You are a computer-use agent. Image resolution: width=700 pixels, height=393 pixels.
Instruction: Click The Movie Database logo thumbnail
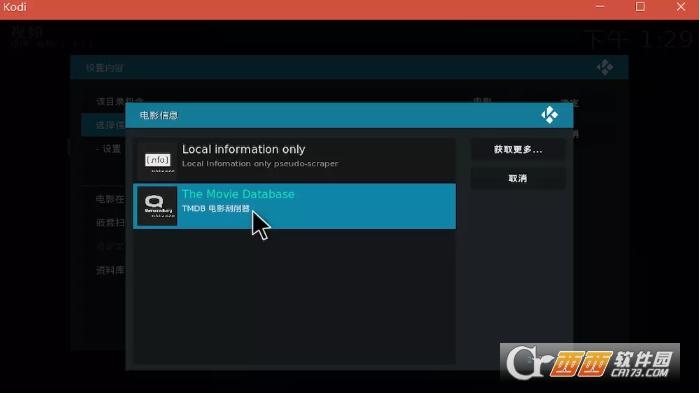click(x=157, y=206)
